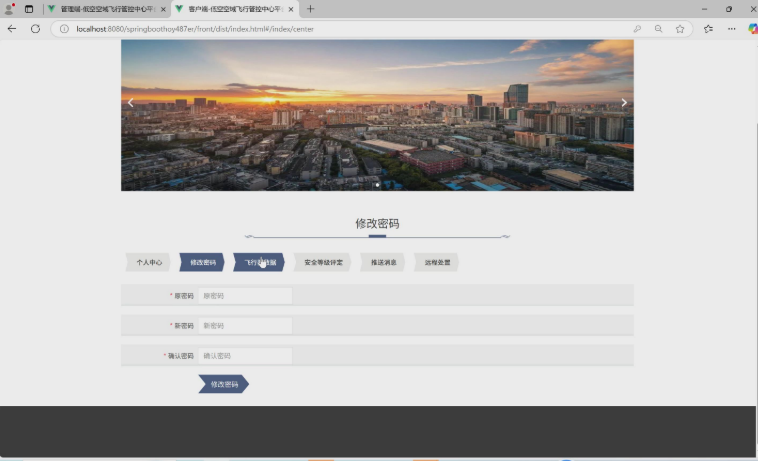Show previous banner image with left arrow
The width and height of the screenshot is (758, 461).
pos(131,102)
